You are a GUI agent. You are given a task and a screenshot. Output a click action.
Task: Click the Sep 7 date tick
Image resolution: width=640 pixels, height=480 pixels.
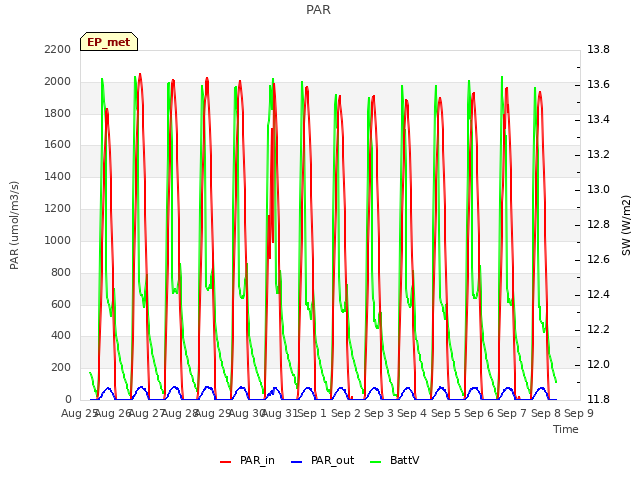512,413
